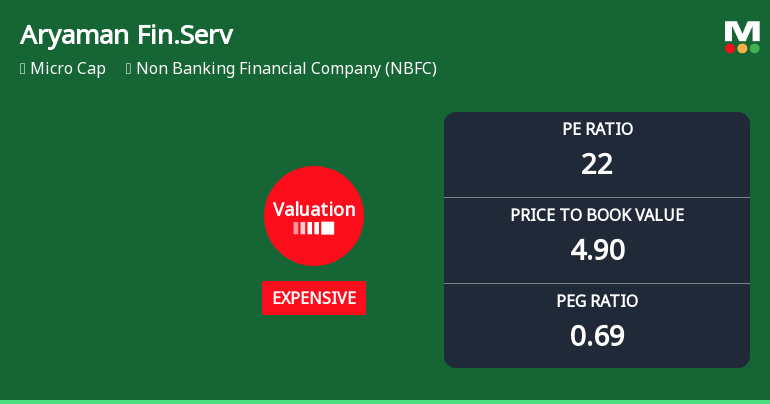Click the valuation meter bars icon
Image resolution: width=770 pixels, height=404 pixels.
tap(313, 229)
